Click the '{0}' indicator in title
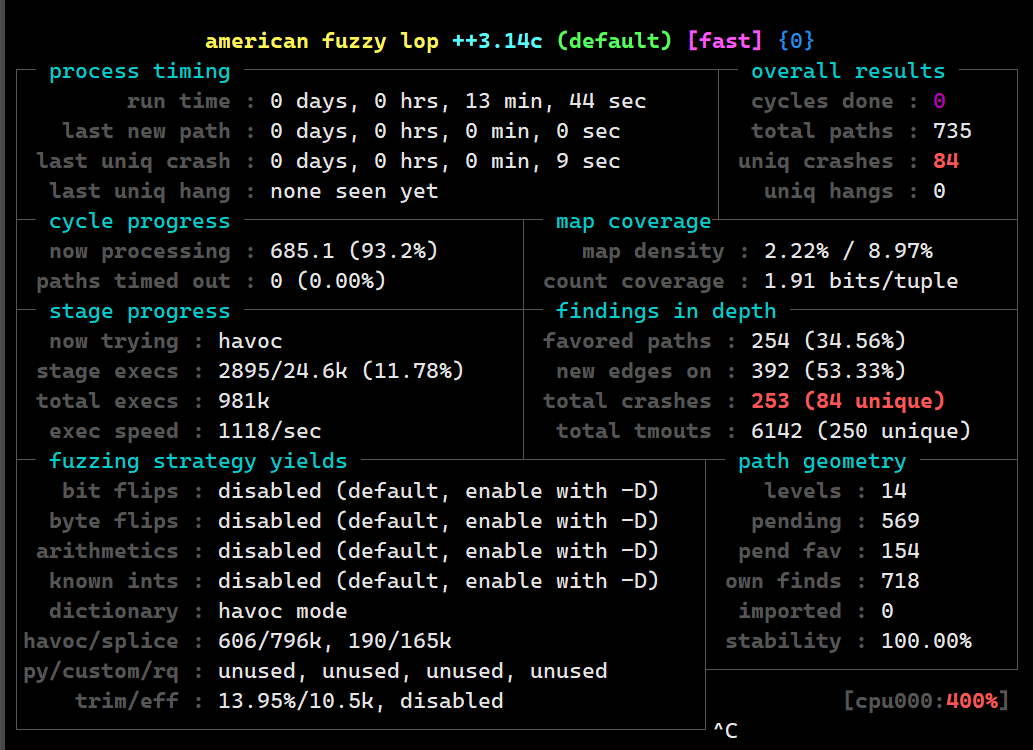Viewport: 1033px width, 750px height. [796, 42]
